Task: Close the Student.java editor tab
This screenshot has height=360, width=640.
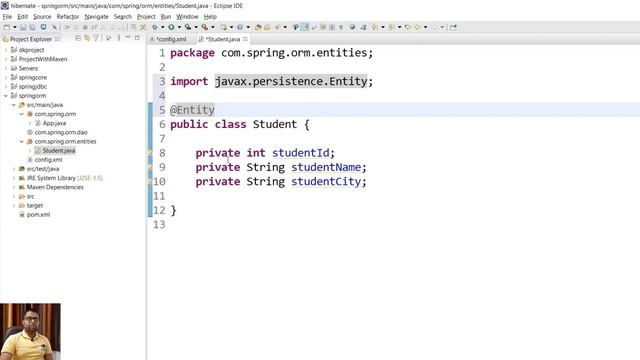Action: coord(245,39)
